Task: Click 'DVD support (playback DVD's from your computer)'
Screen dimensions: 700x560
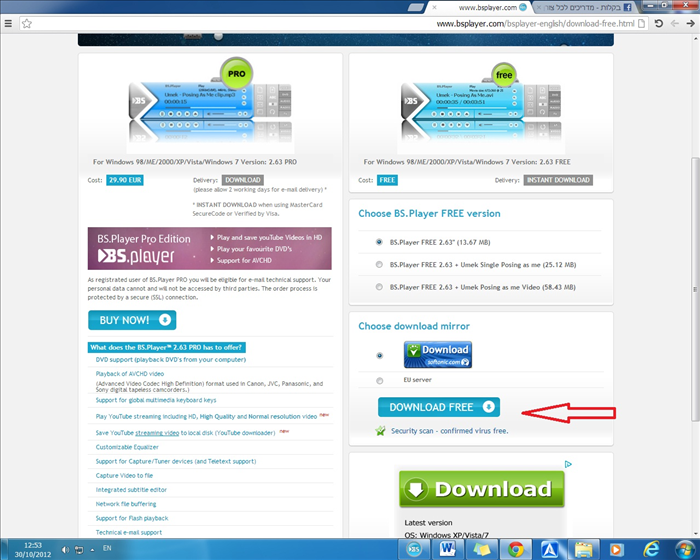Action: point(171,359)
